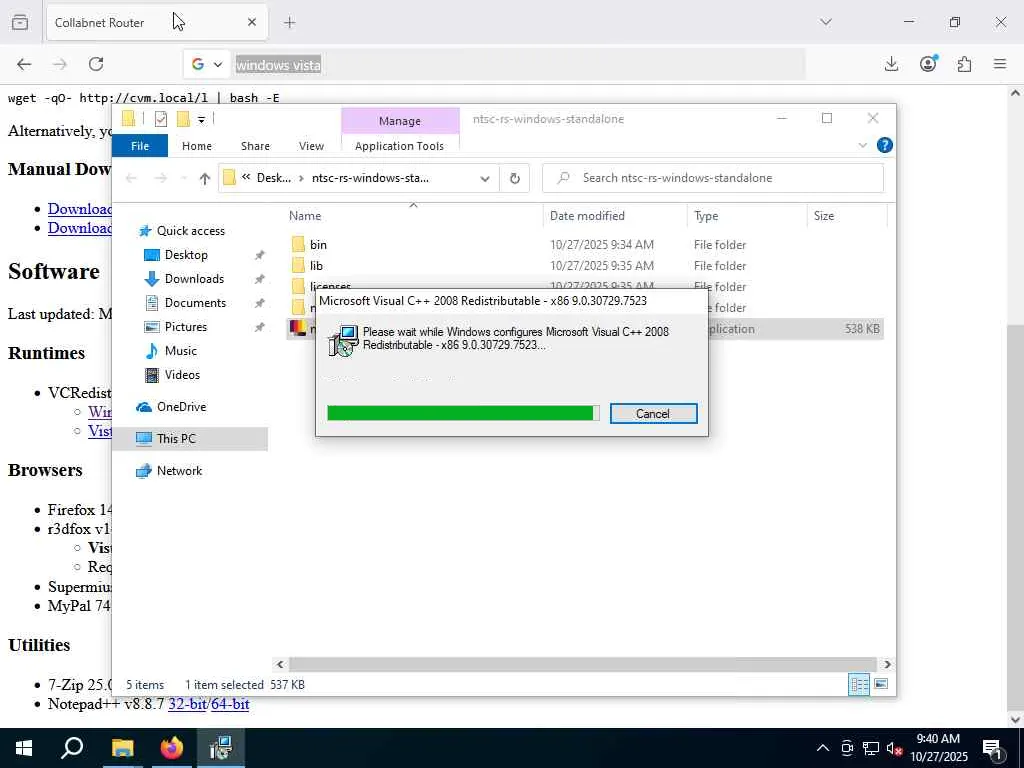Image resolution: width=1024 pixels, height=768 pixels.
Task: Open the Windows Start menu
Action: pos(24,748)
